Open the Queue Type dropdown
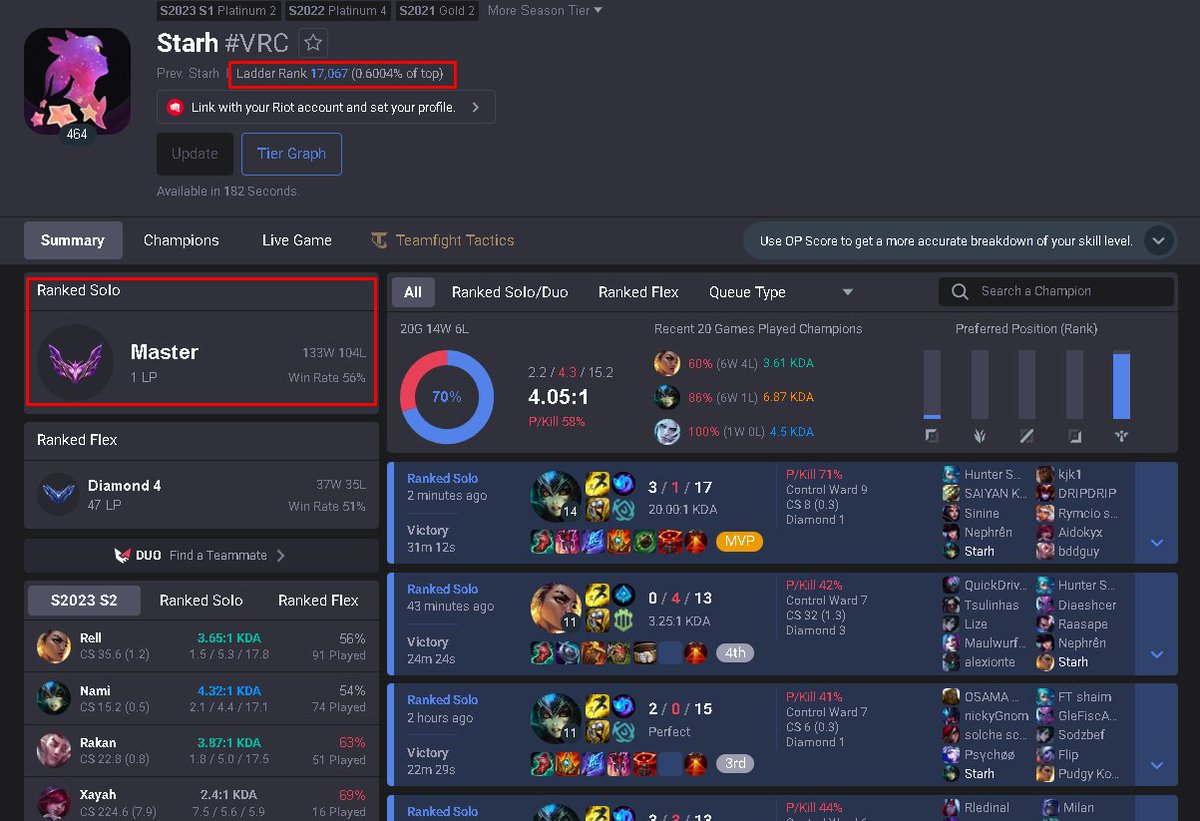The height and width of the screenshot is (821, 1200). coord(780,292)
